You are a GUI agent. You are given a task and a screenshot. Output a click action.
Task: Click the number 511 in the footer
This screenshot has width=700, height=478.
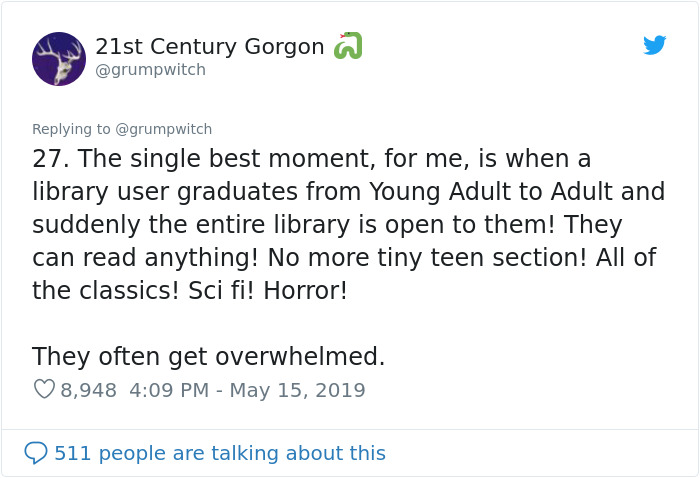coord(72,453)
